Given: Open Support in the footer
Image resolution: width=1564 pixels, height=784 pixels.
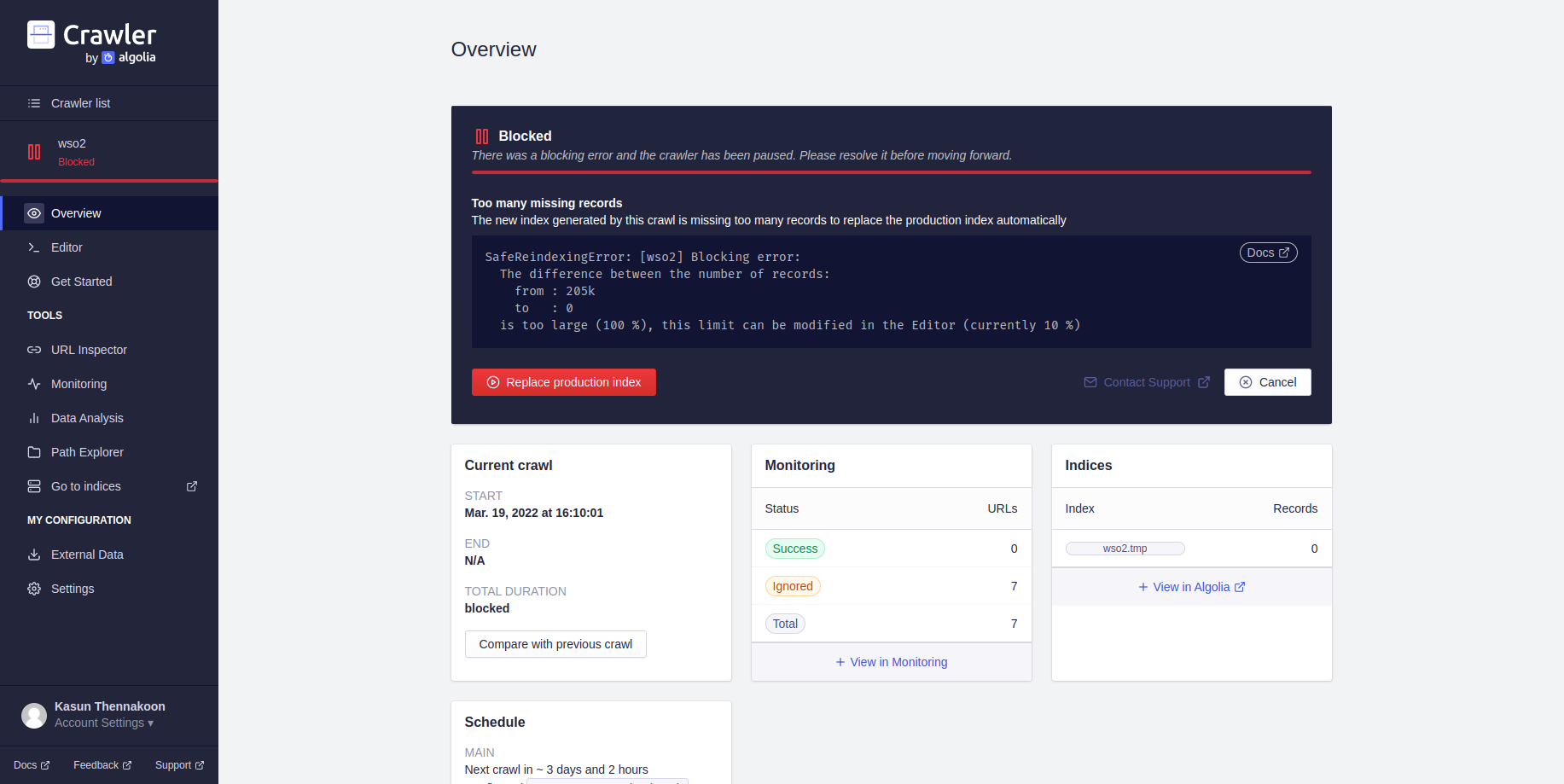Looking at the screenshot, I should [178, 765].
